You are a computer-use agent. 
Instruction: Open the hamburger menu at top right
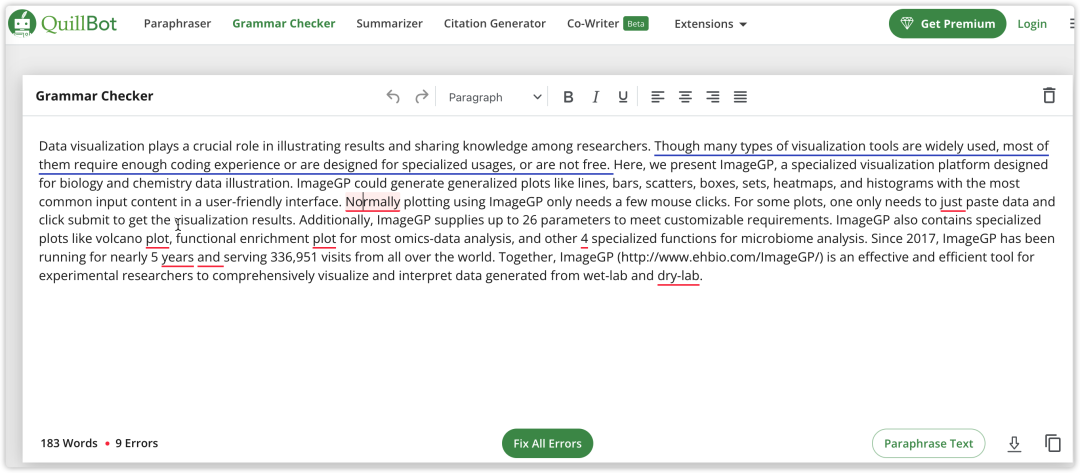[x=1073, y=23]
